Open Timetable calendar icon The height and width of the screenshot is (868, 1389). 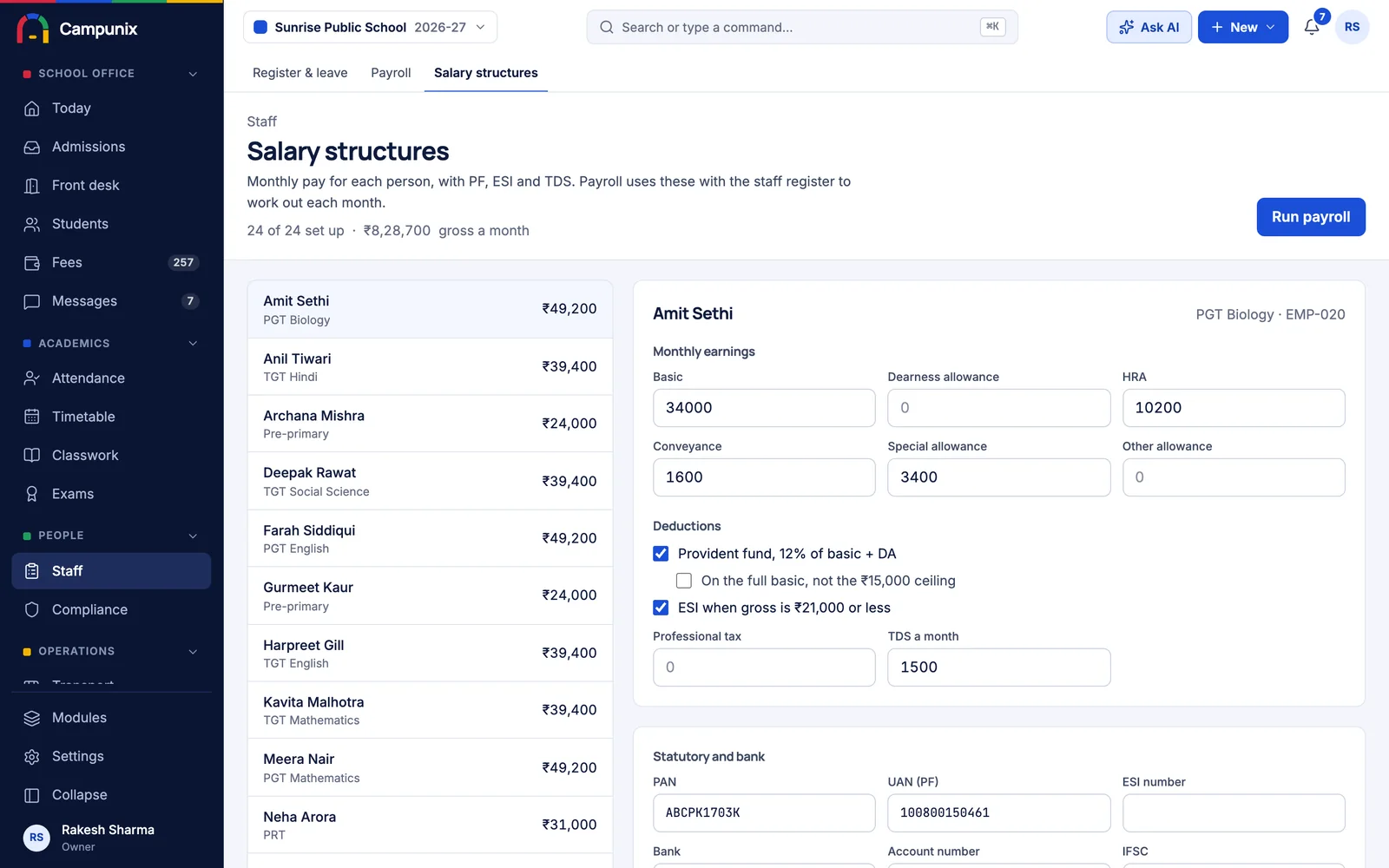[32, 417]
